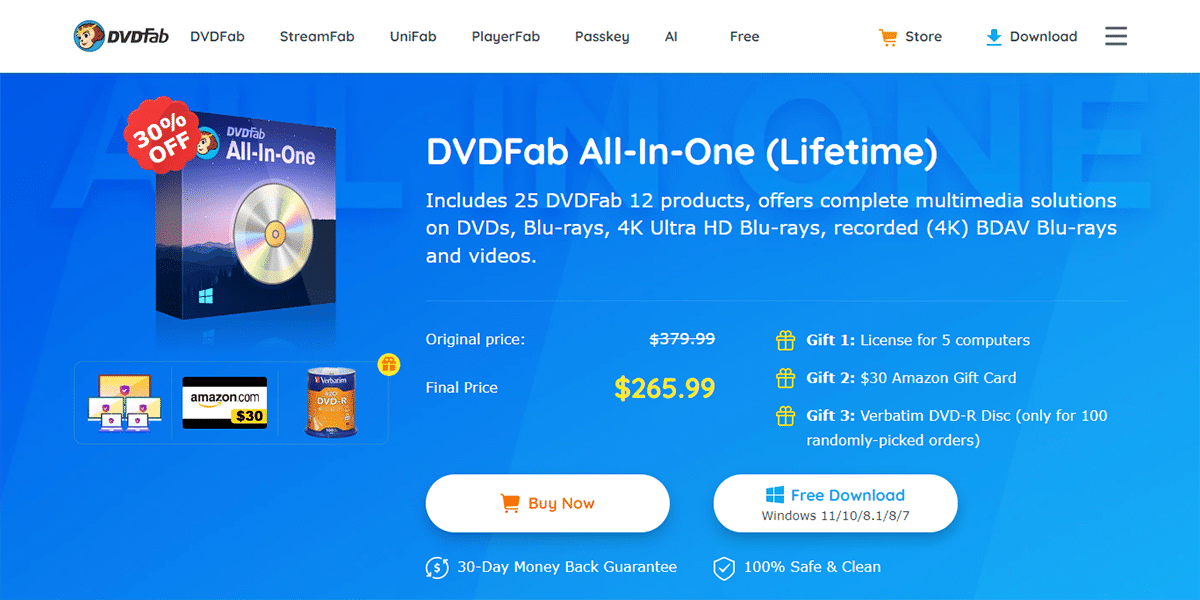The image size is (1200, 600).
Task: Open the AI menu item
Action: [671, 36]
